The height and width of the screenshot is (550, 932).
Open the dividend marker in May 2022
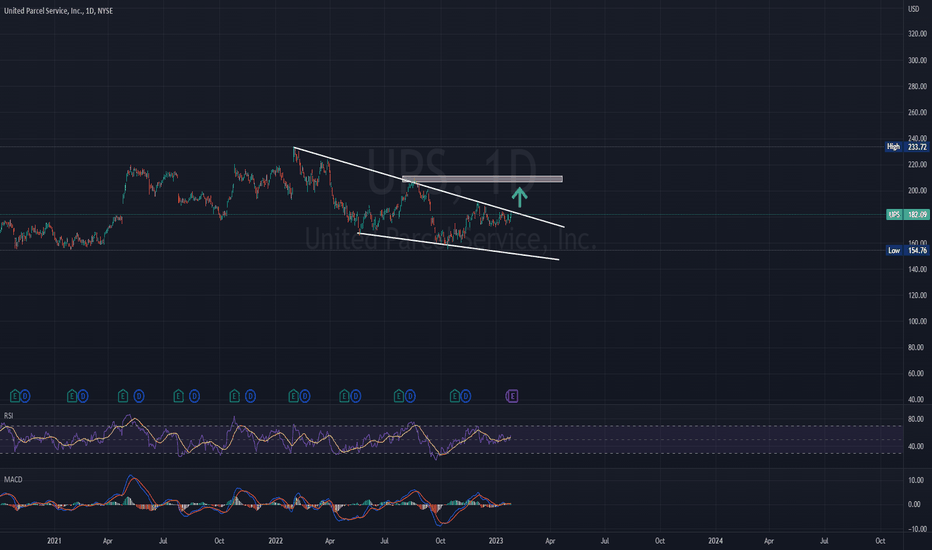click(x=355, y=396)
